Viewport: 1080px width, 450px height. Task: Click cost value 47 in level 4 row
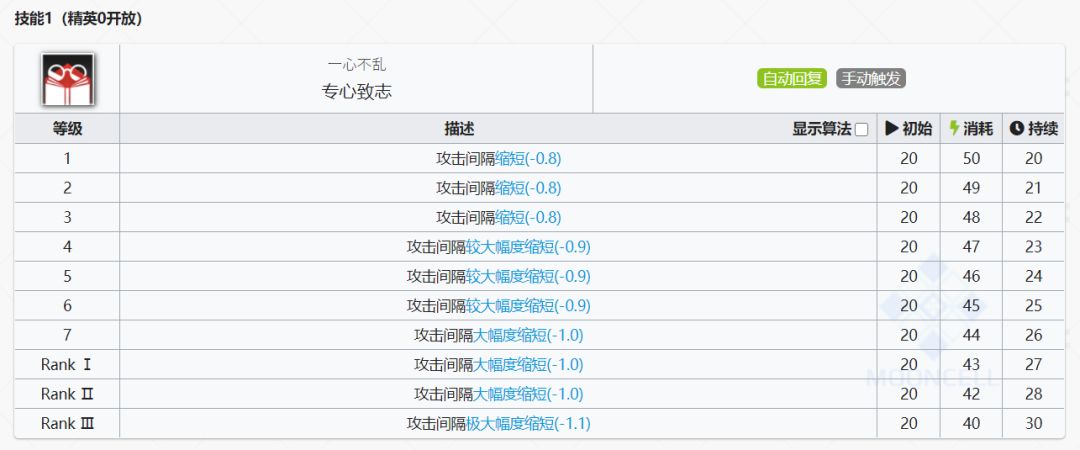click(971, 247)
